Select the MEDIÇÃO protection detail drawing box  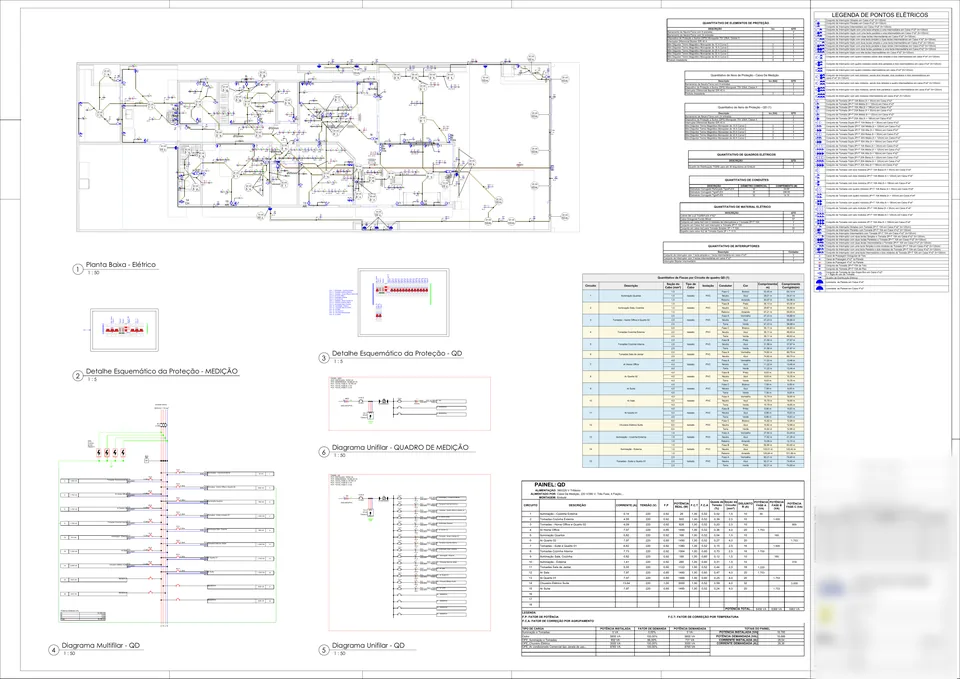tap(124, 330)
